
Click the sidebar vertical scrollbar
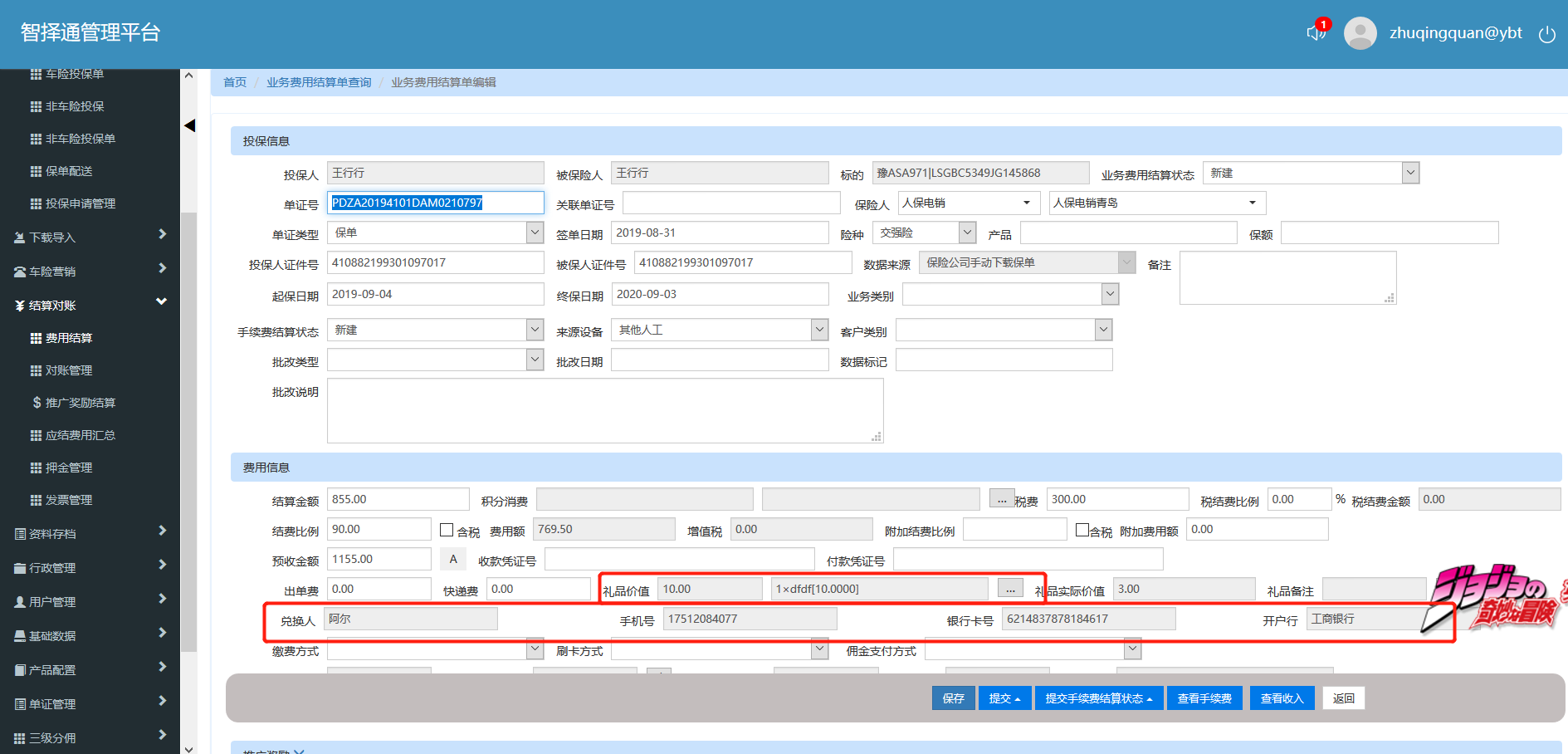(x=188, y=415)
